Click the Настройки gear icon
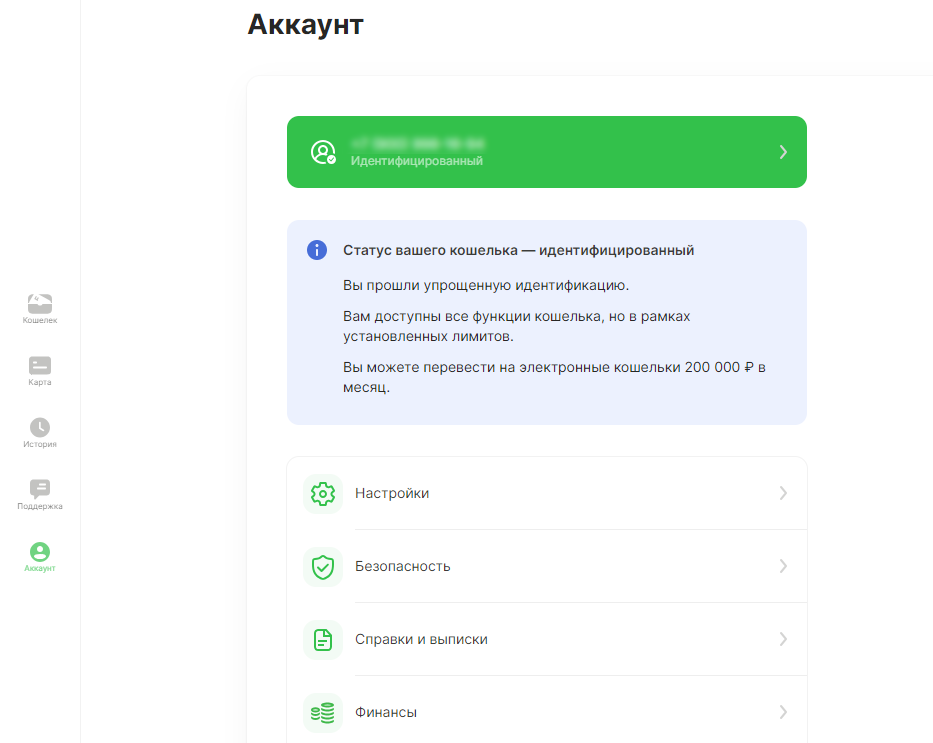Image resolution: width=933 pixels, height=743 pixels. [x=323, y=494]
